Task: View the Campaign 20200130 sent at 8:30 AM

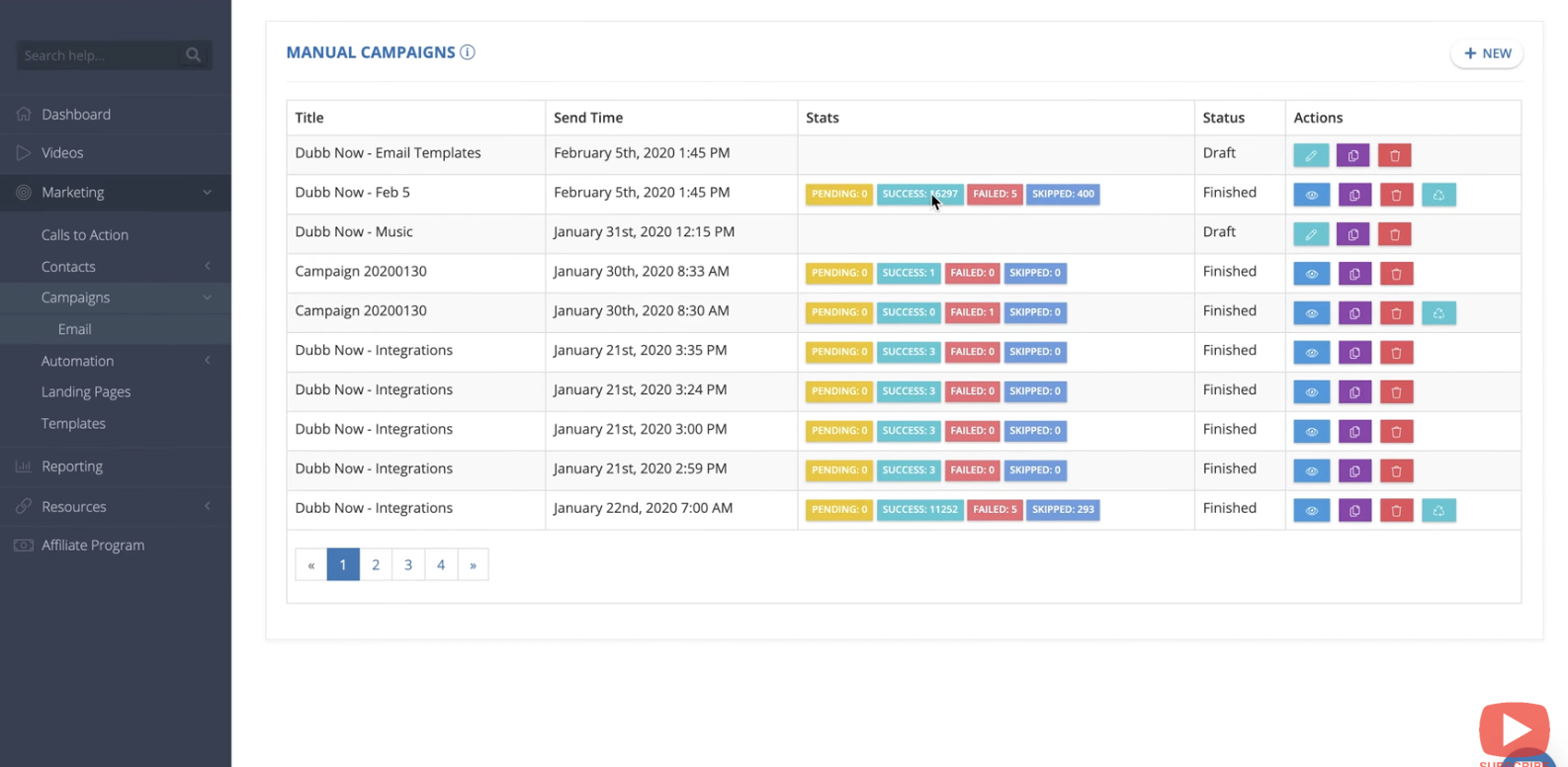Action: point(1312,313)
